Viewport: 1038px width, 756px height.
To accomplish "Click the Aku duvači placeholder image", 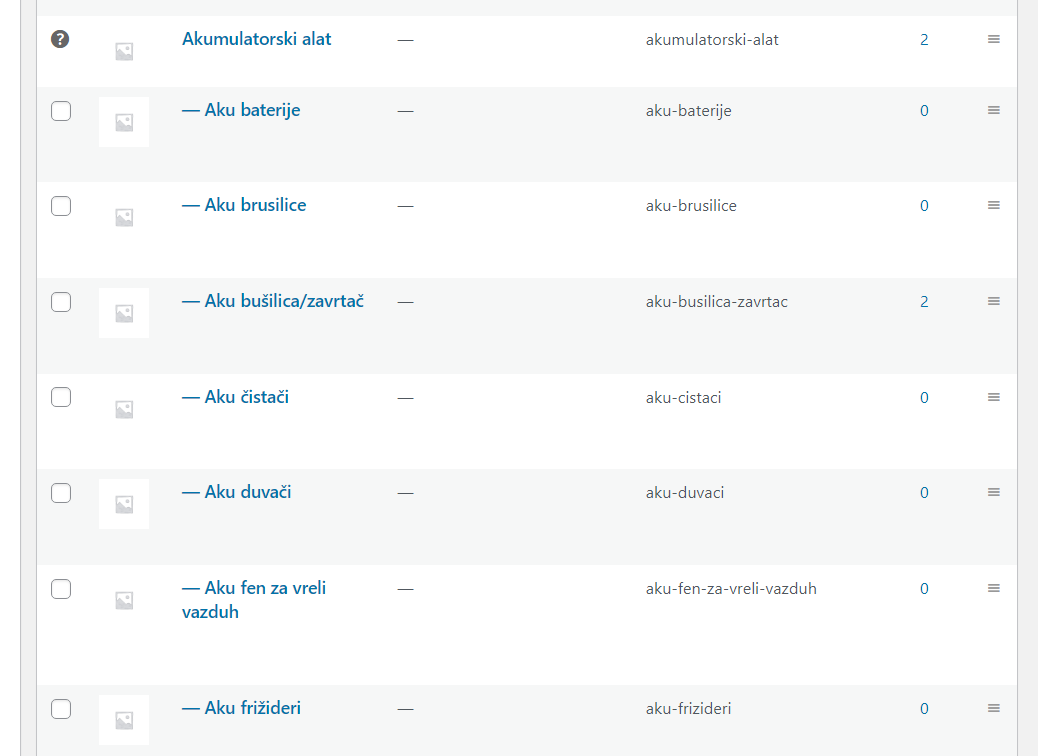I will [x=124, y=504].
